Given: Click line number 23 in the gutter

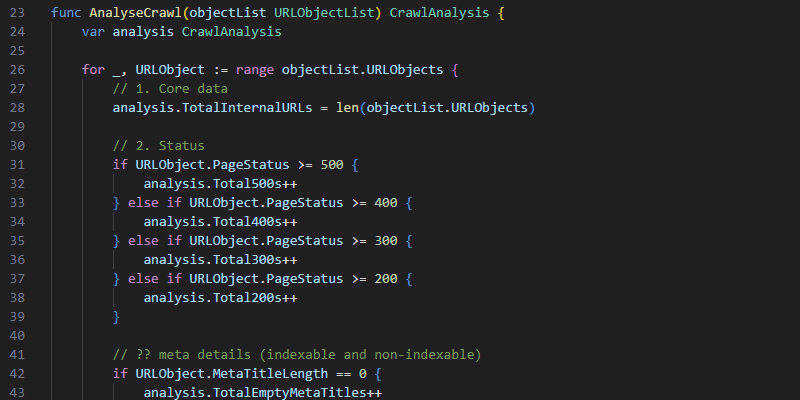Looking at the screenshot, I should click(x=17, y=13).
